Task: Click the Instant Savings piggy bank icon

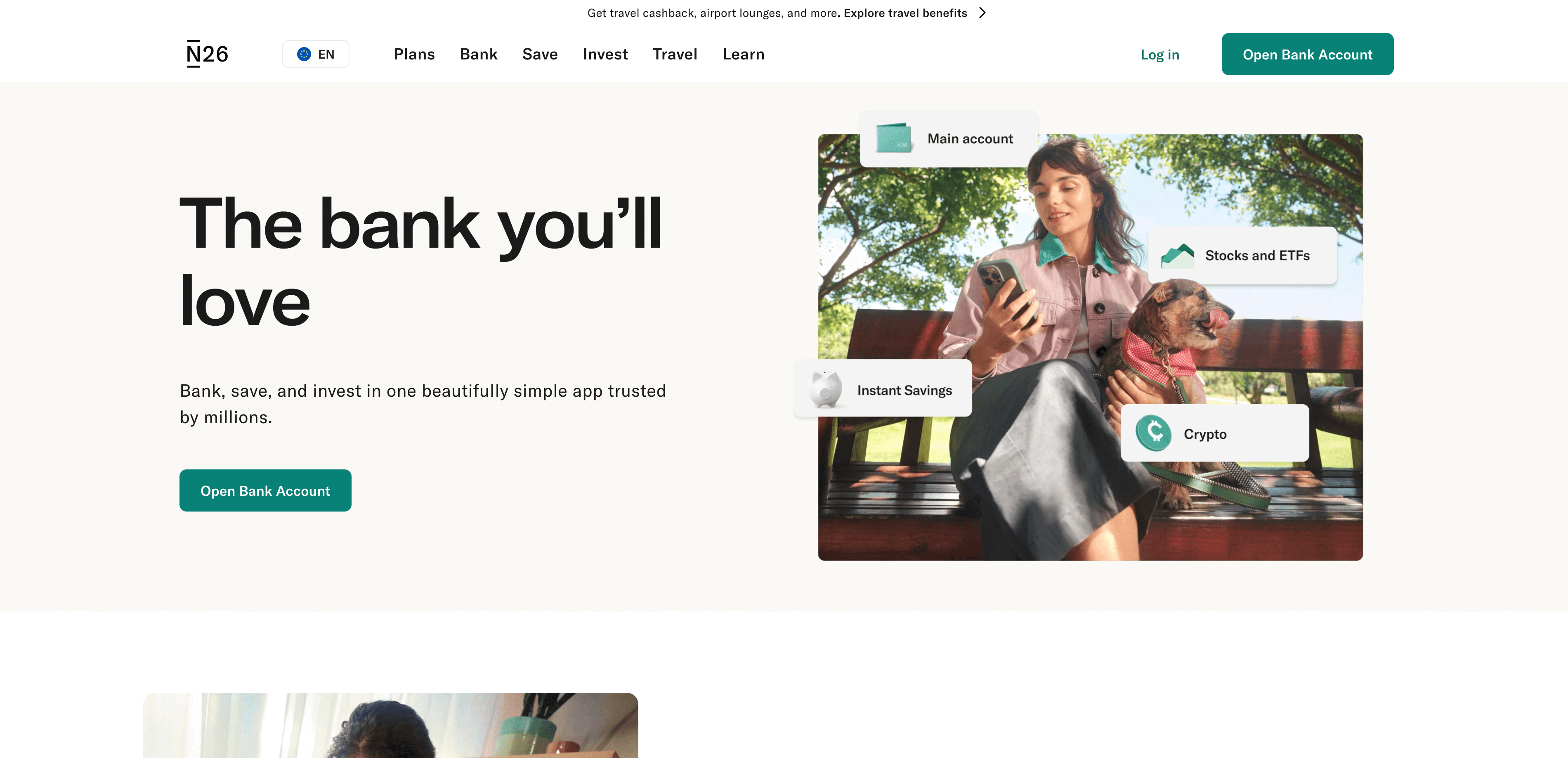Action: click(825, 390)
